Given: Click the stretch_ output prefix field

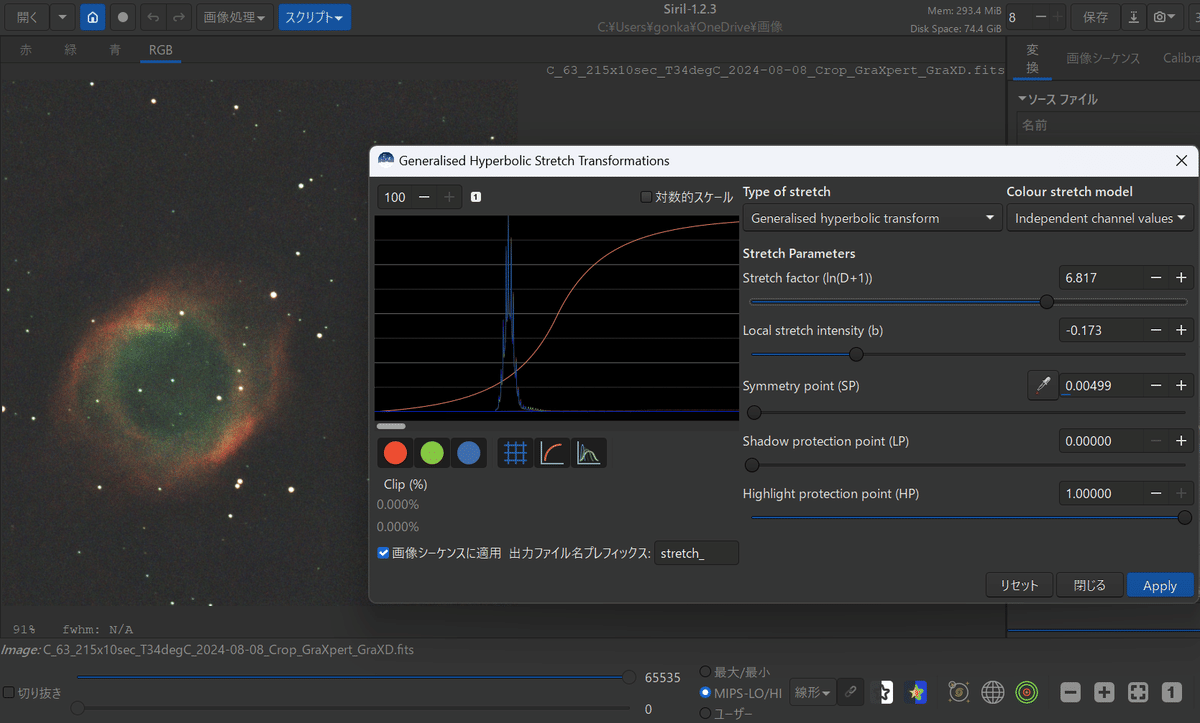Looking at the screenshot, I should pos(696,553).
